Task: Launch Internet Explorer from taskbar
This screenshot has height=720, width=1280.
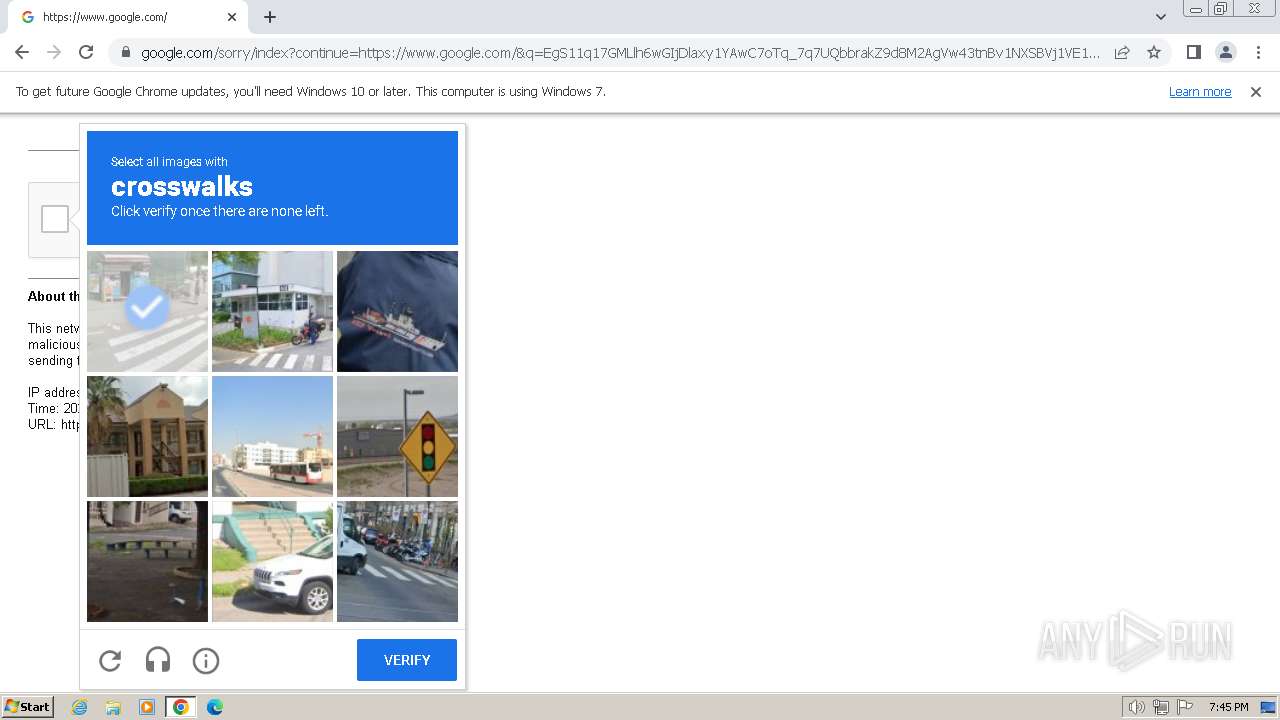Action: (x=80, y=707)
